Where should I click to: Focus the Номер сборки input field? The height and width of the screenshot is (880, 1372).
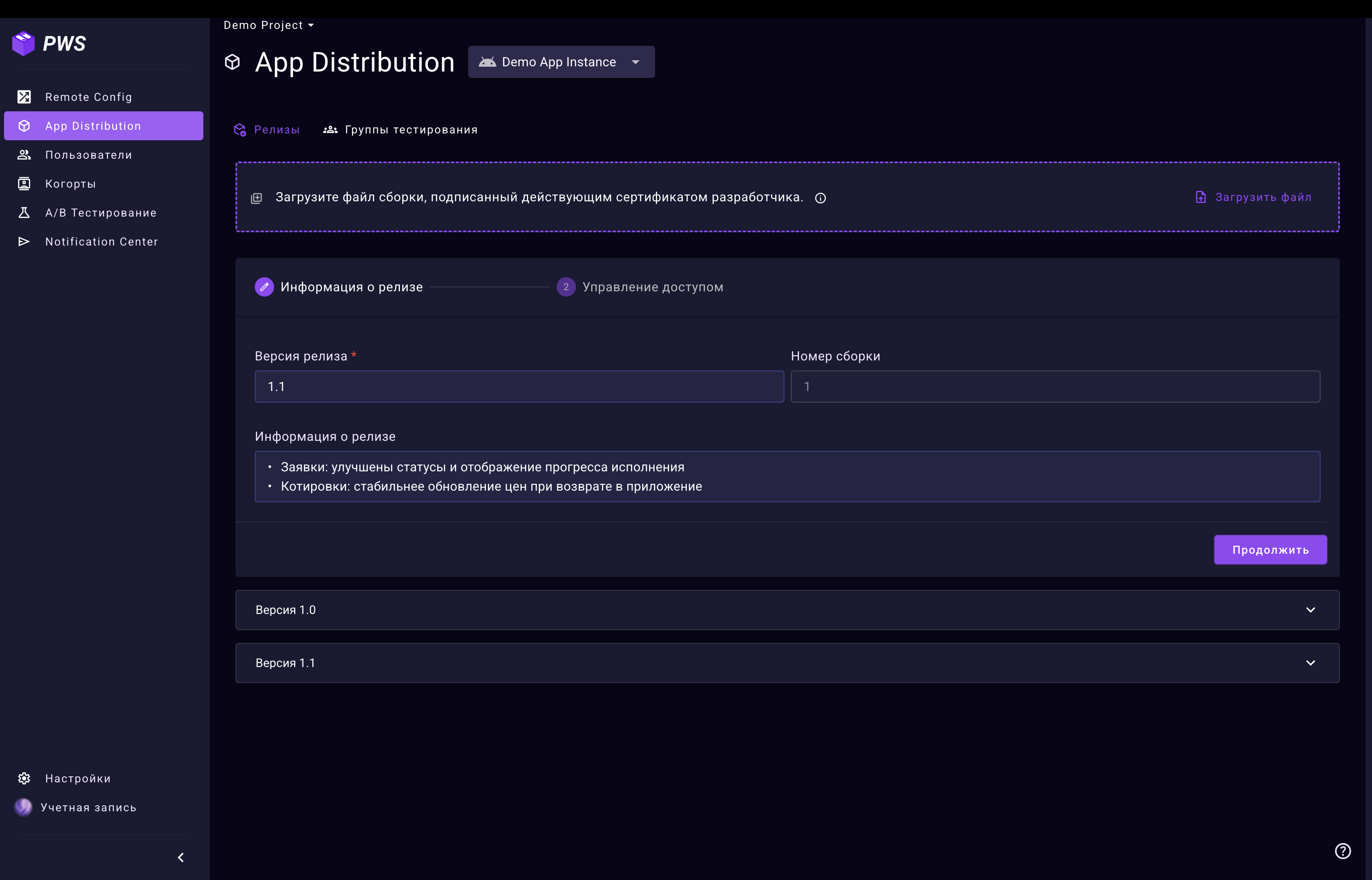[x=1055, y=387]
